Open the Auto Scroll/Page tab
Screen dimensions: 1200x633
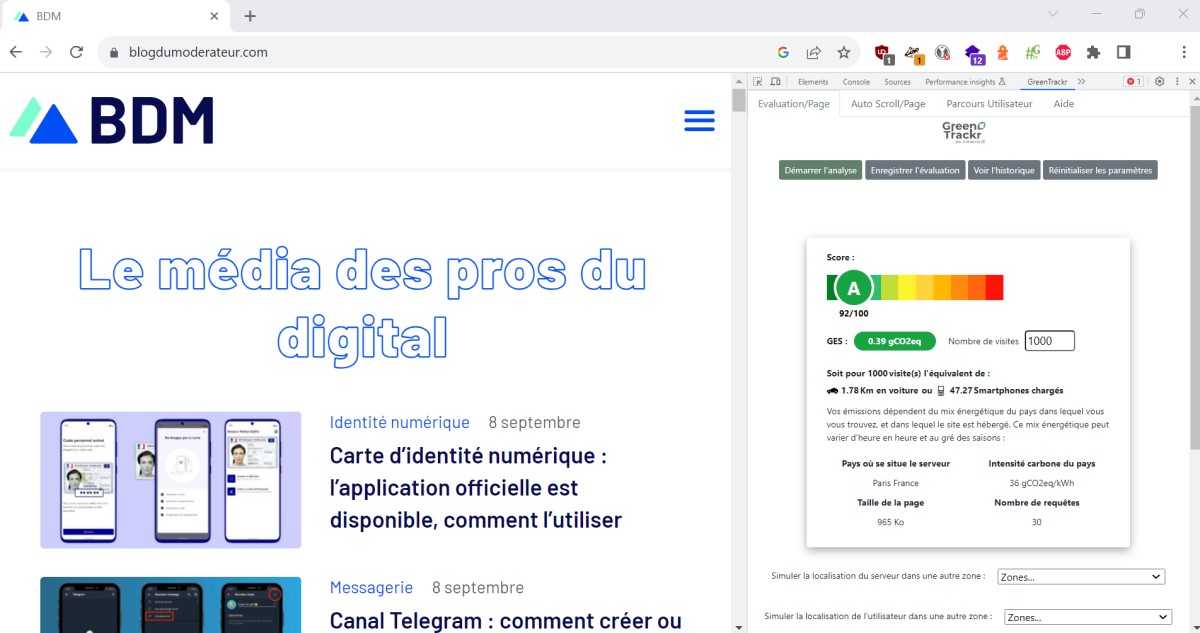coord(888,104)
